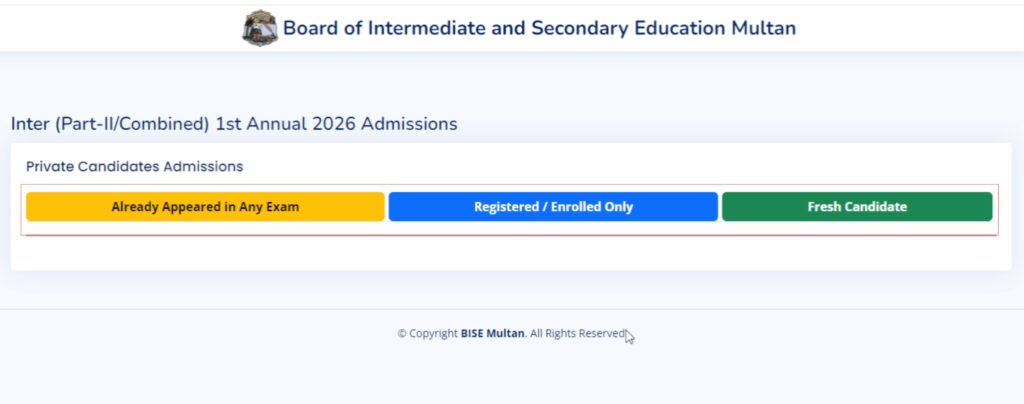
Task: Click the All Rights Reserved footer text
Action: tap(577, 333)
